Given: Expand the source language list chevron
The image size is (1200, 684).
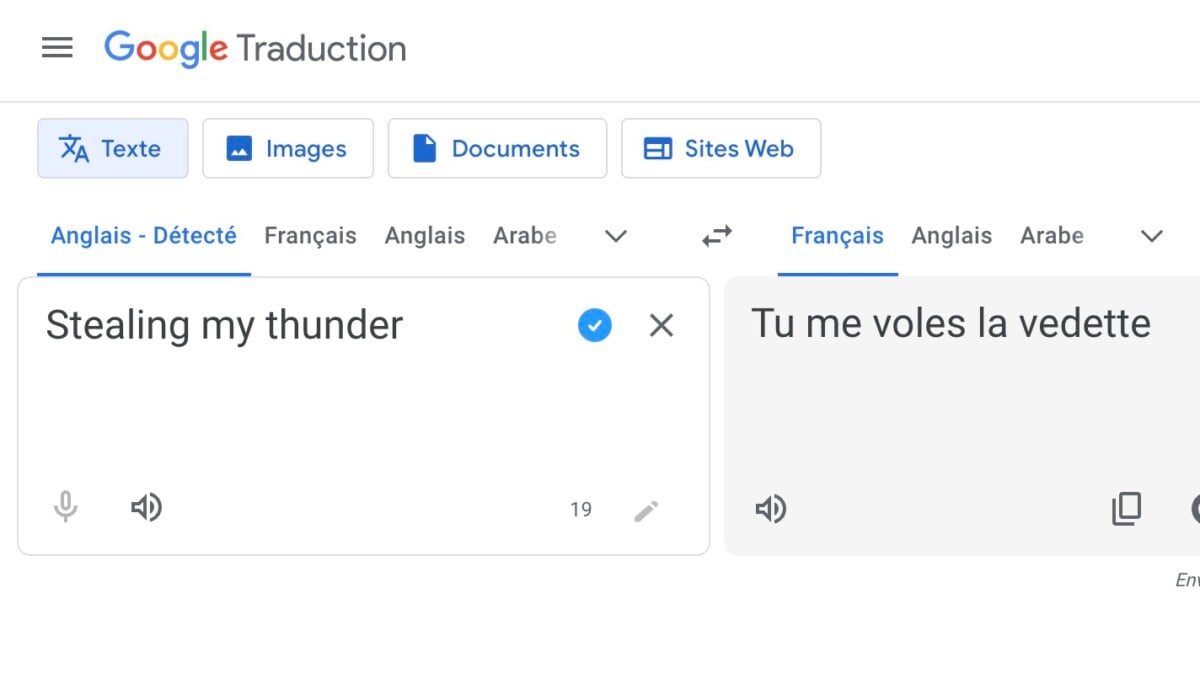Looking at the screenshot, I should coord(616,237).
